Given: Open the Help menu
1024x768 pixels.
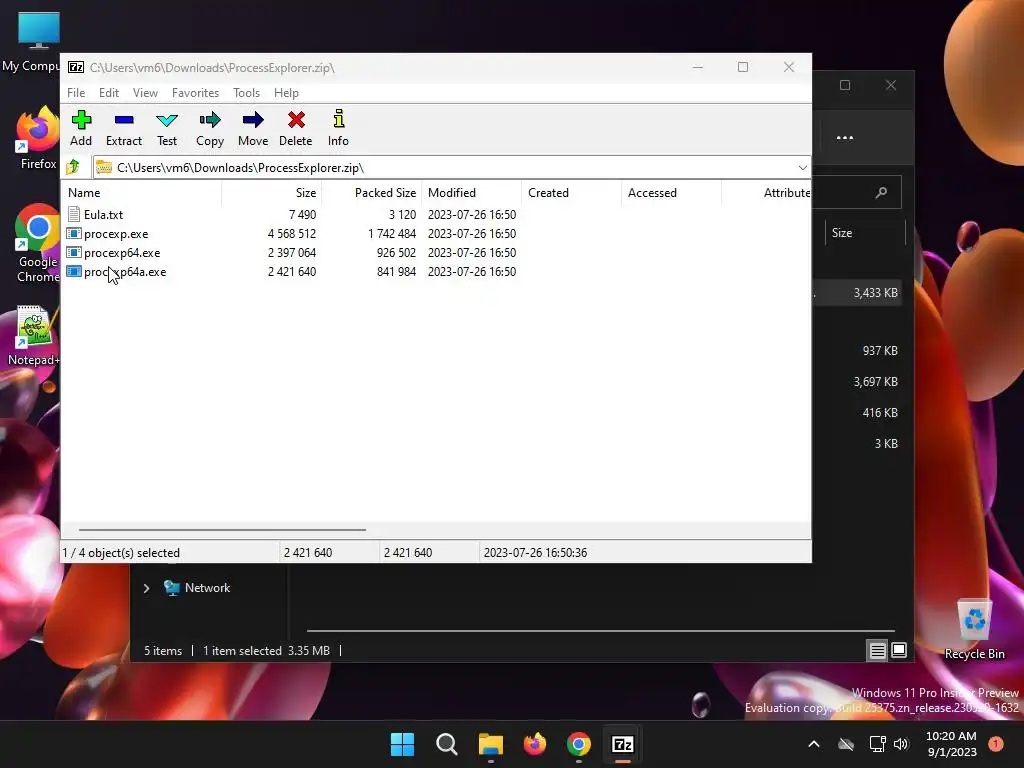Looking at the screenshot, I should click(286, 93).
